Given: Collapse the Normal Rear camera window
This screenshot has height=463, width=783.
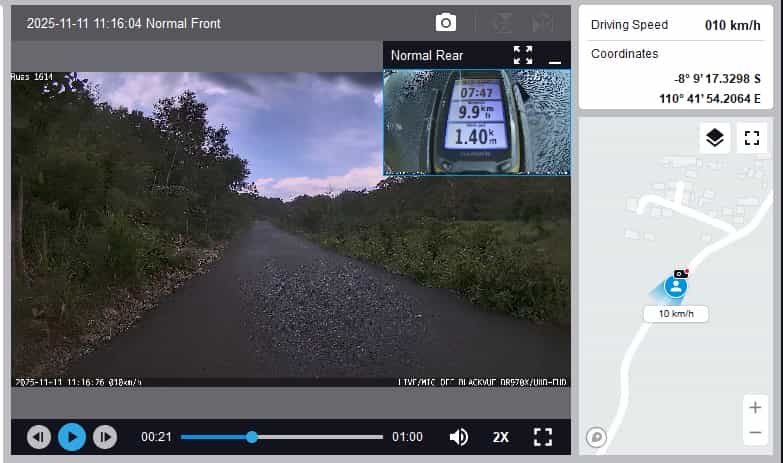Looking at the screenshot, I should [x=555, y=56].
